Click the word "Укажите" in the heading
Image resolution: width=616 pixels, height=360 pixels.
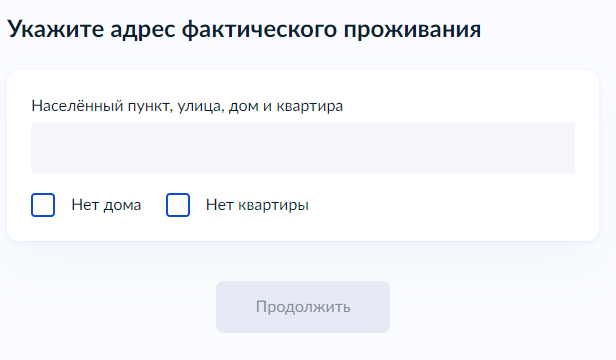coord(56,29)
